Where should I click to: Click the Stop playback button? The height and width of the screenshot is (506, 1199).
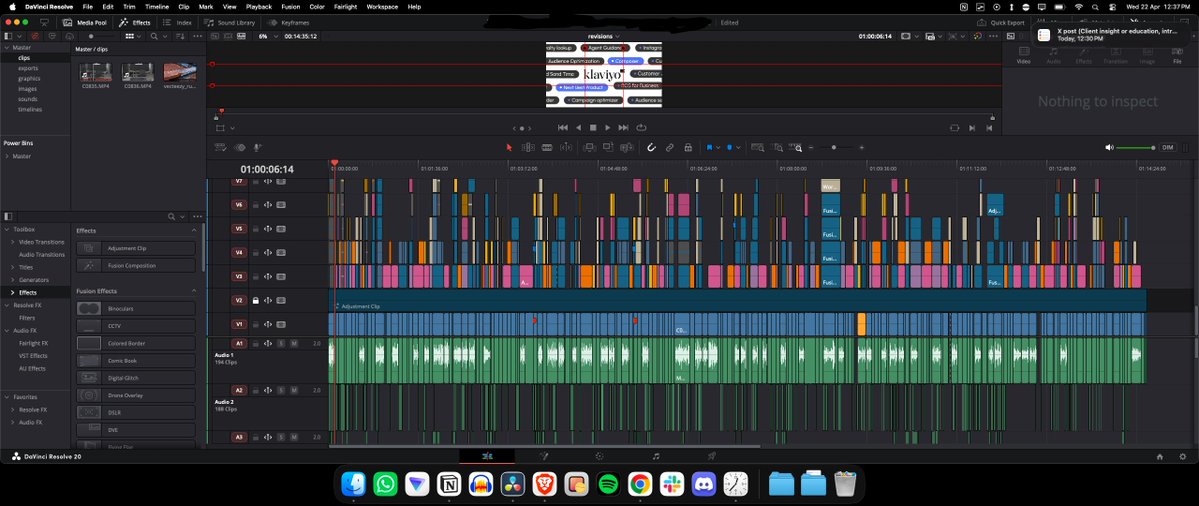pos(593,128)
